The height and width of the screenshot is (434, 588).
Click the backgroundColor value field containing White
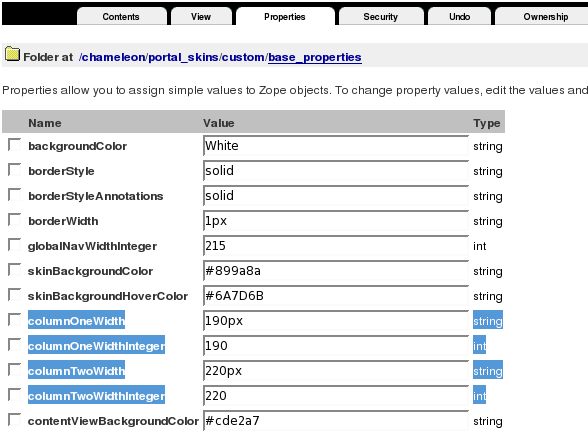(336, 146)
